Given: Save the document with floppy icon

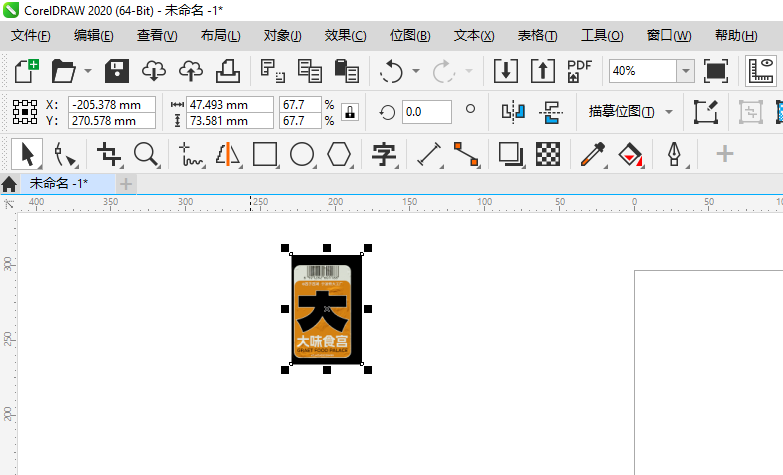Looking at the screenshot, I should pyautogui.click(x=117, y=71).
